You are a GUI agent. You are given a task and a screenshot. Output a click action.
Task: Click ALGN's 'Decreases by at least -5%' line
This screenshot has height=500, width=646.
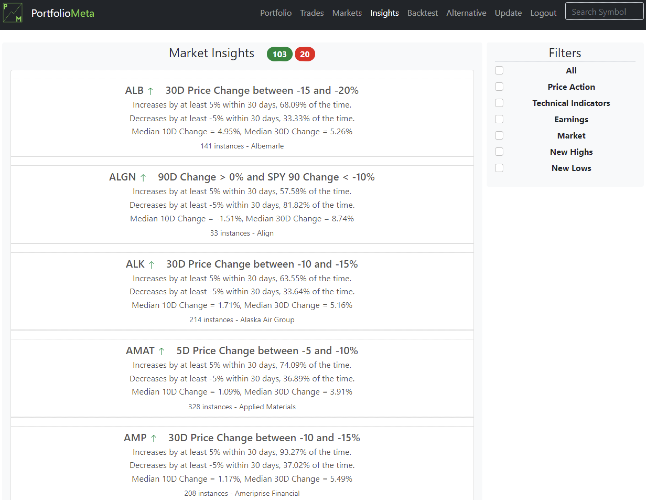(242, 205)
